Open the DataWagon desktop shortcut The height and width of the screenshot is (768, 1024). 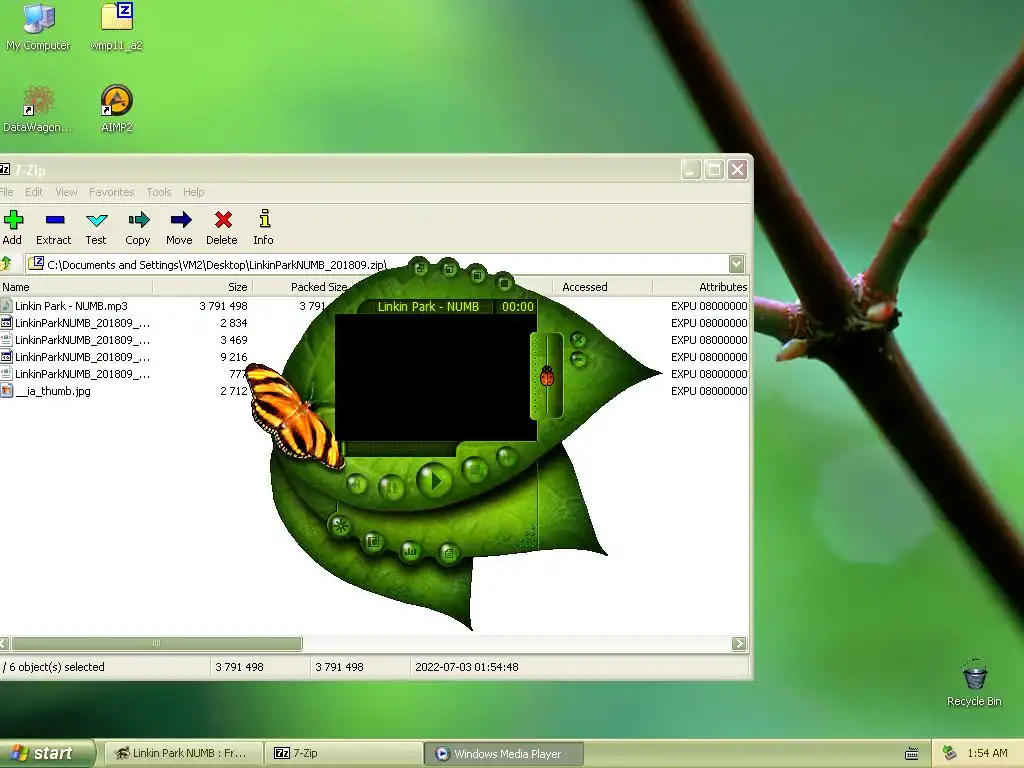pos(38,109)
